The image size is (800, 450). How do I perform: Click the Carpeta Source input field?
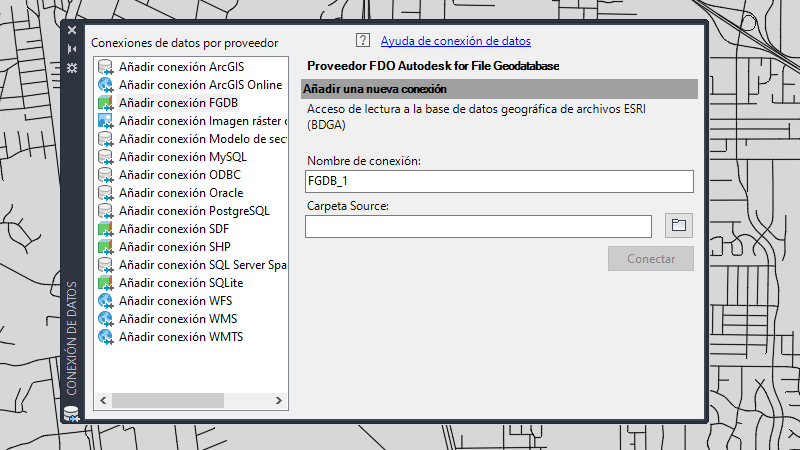point(478,226)
